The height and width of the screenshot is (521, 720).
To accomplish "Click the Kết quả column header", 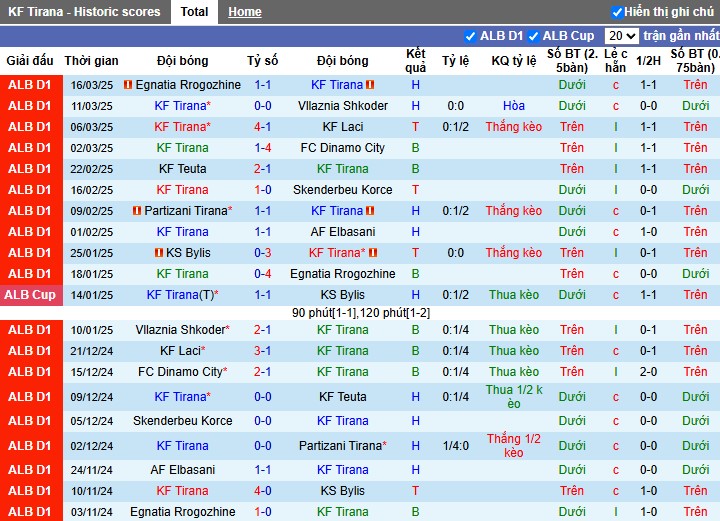I will pyautogui.click(x=416, y=61).
